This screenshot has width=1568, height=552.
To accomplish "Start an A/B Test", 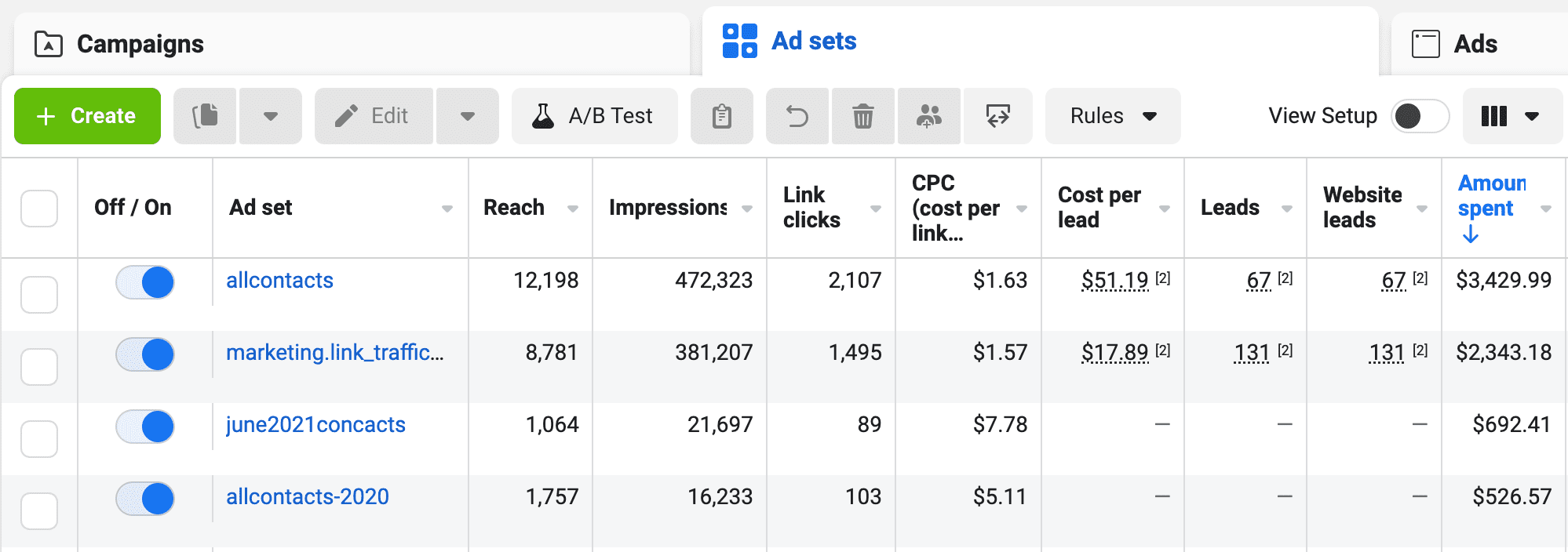I will (594, 116).
